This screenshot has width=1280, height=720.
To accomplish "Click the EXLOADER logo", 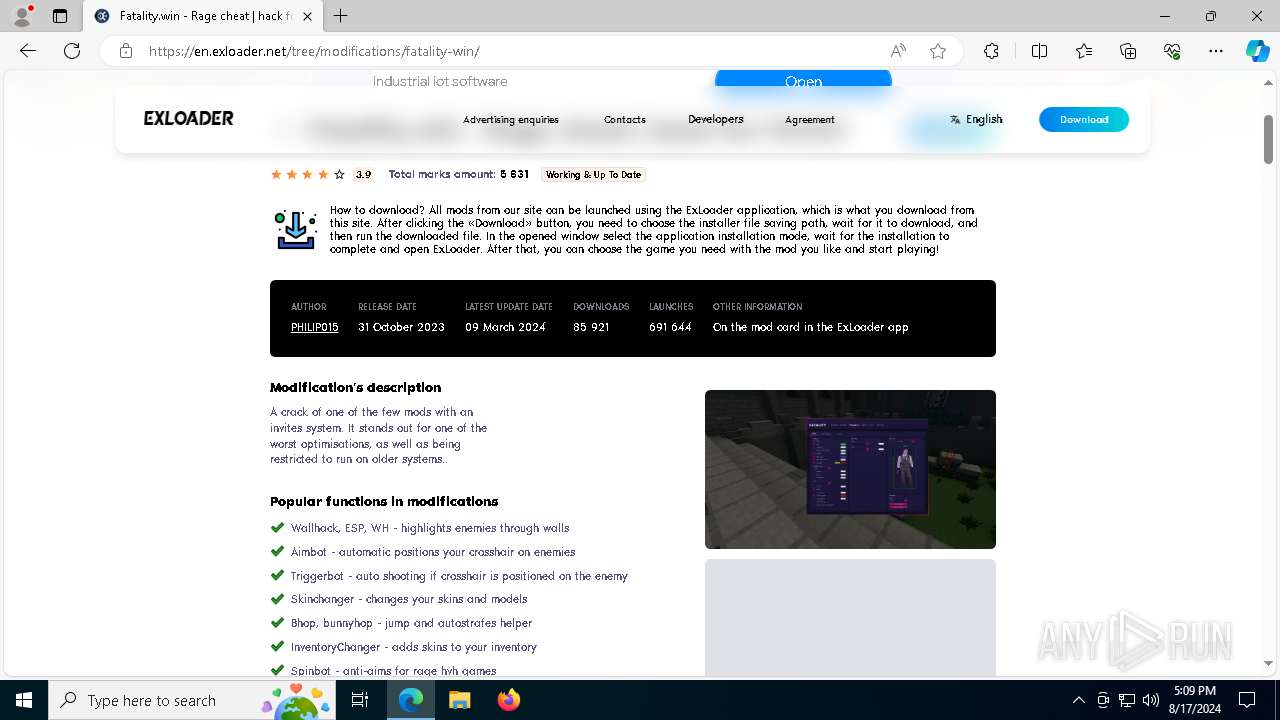I will click(188, 118).
